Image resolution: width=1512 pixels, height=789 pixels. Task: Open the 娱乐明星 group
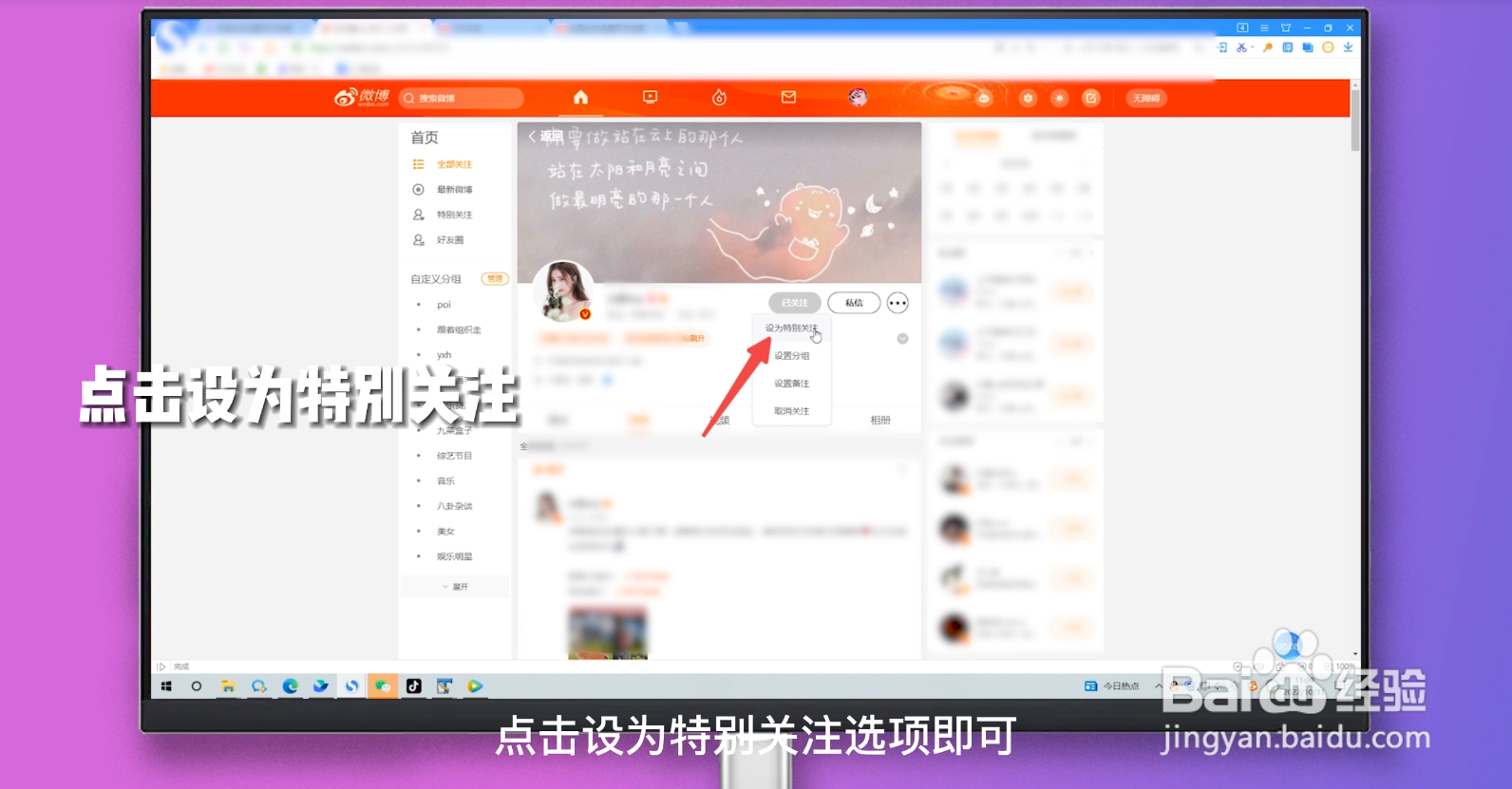click(454, 556)
